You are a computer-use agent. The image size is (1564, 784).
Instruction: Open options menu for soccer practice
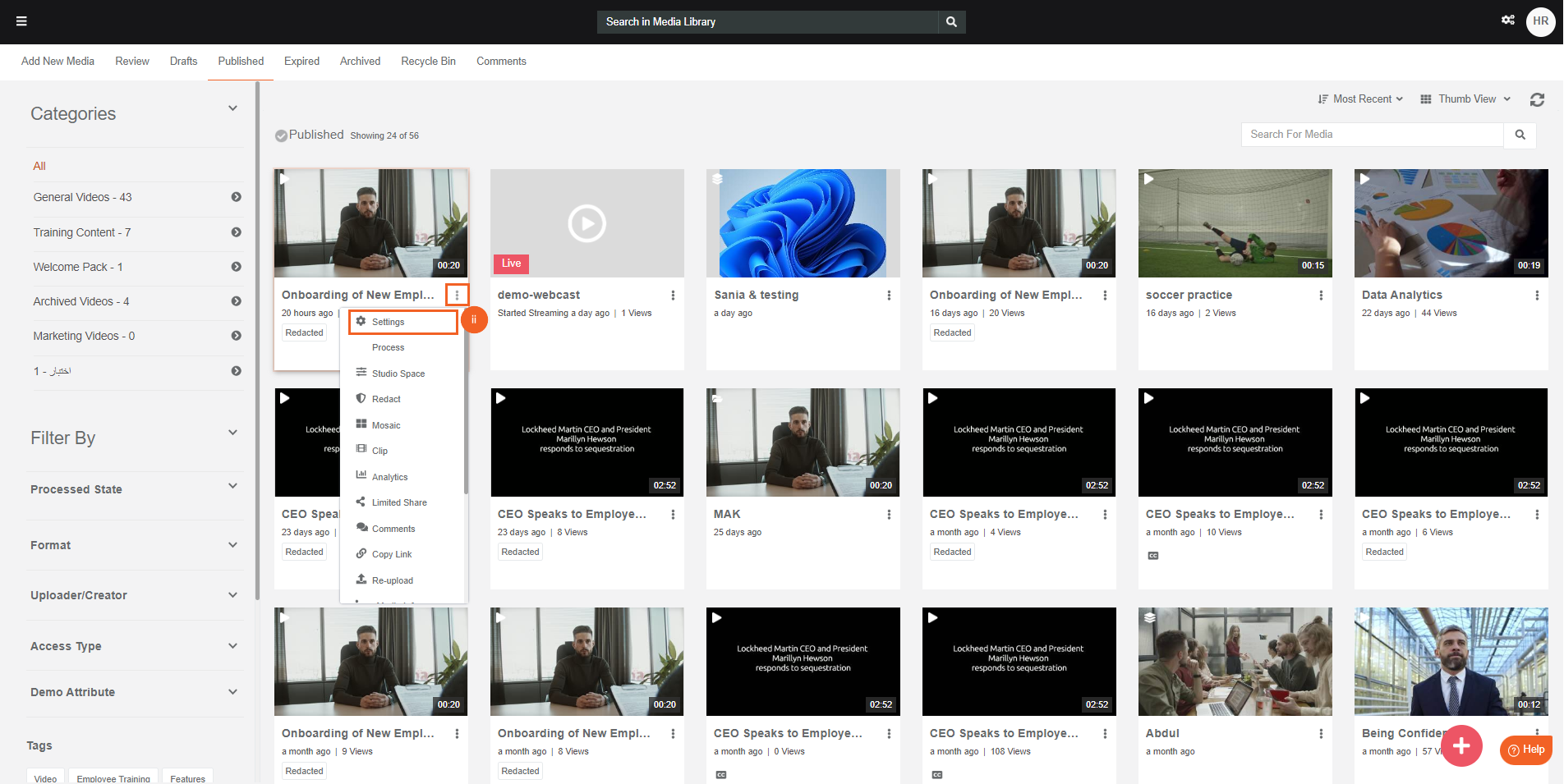coord(1321,296)
